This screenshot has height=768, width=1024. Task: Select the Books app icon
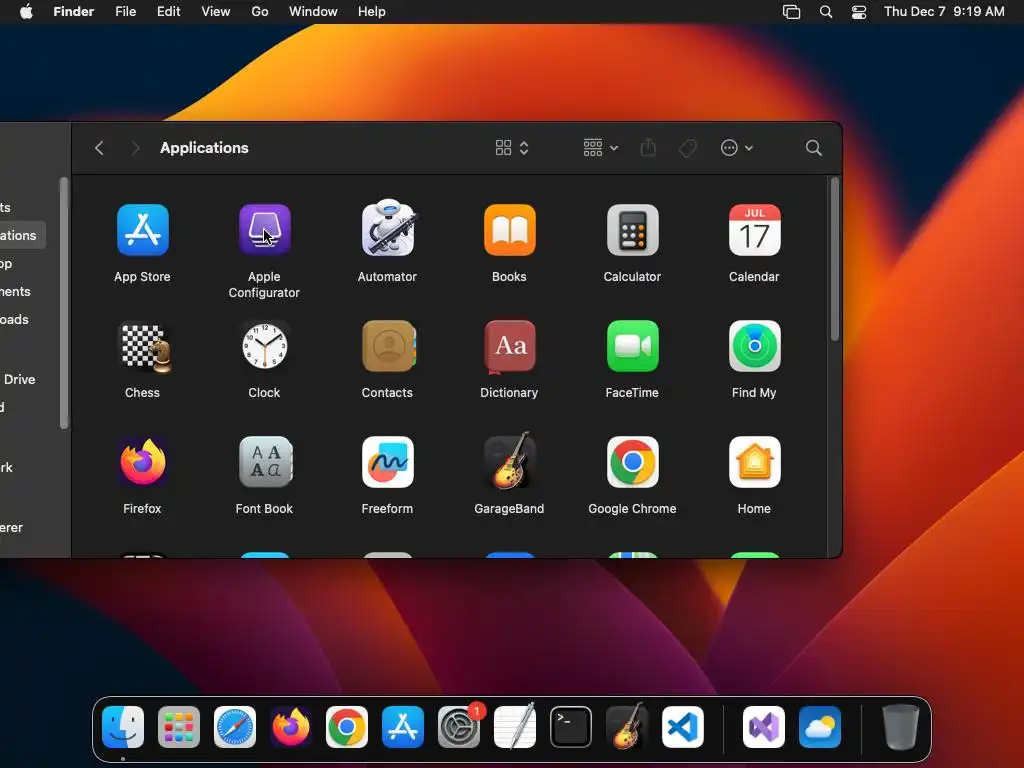coord(509,230)
